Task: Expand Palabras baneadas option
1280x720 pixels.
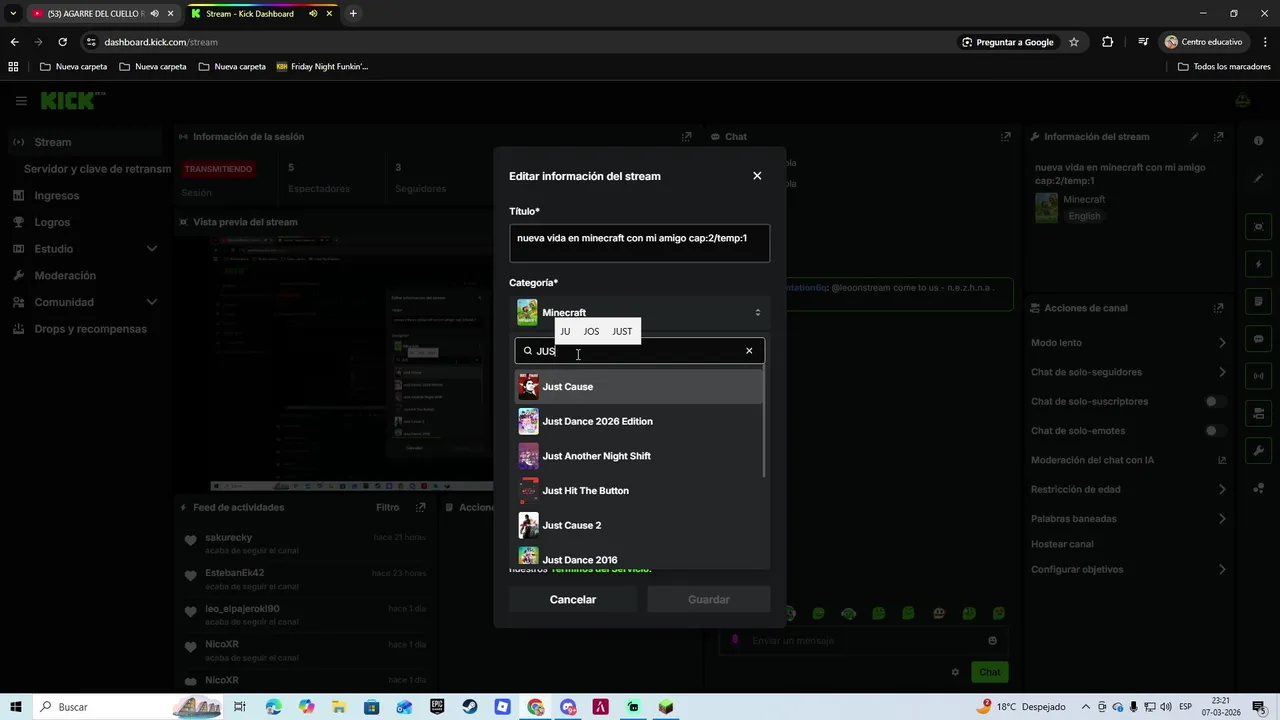Action: click(1128, 519)
